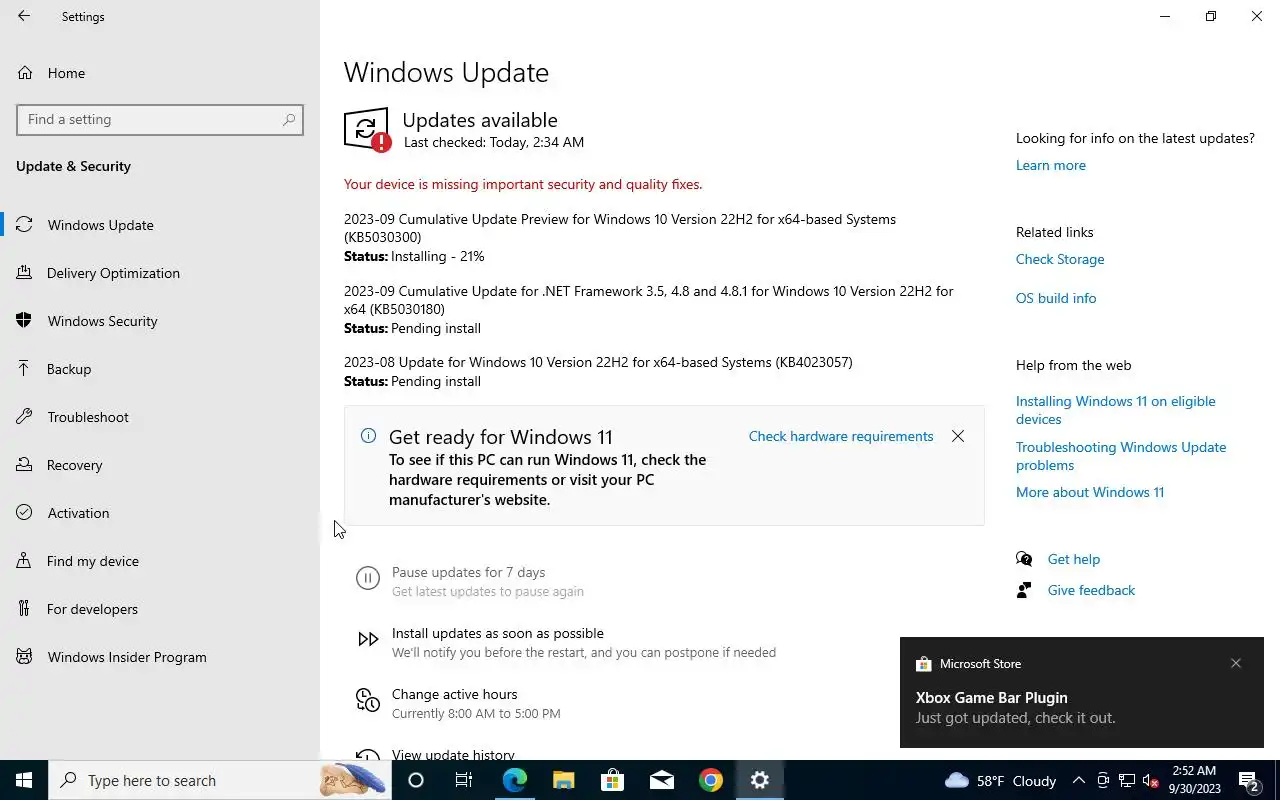Screen dimensions: 1280x800
Task: Open the OS build info link
Action: pyautogui.click(x=1056, y=298)
